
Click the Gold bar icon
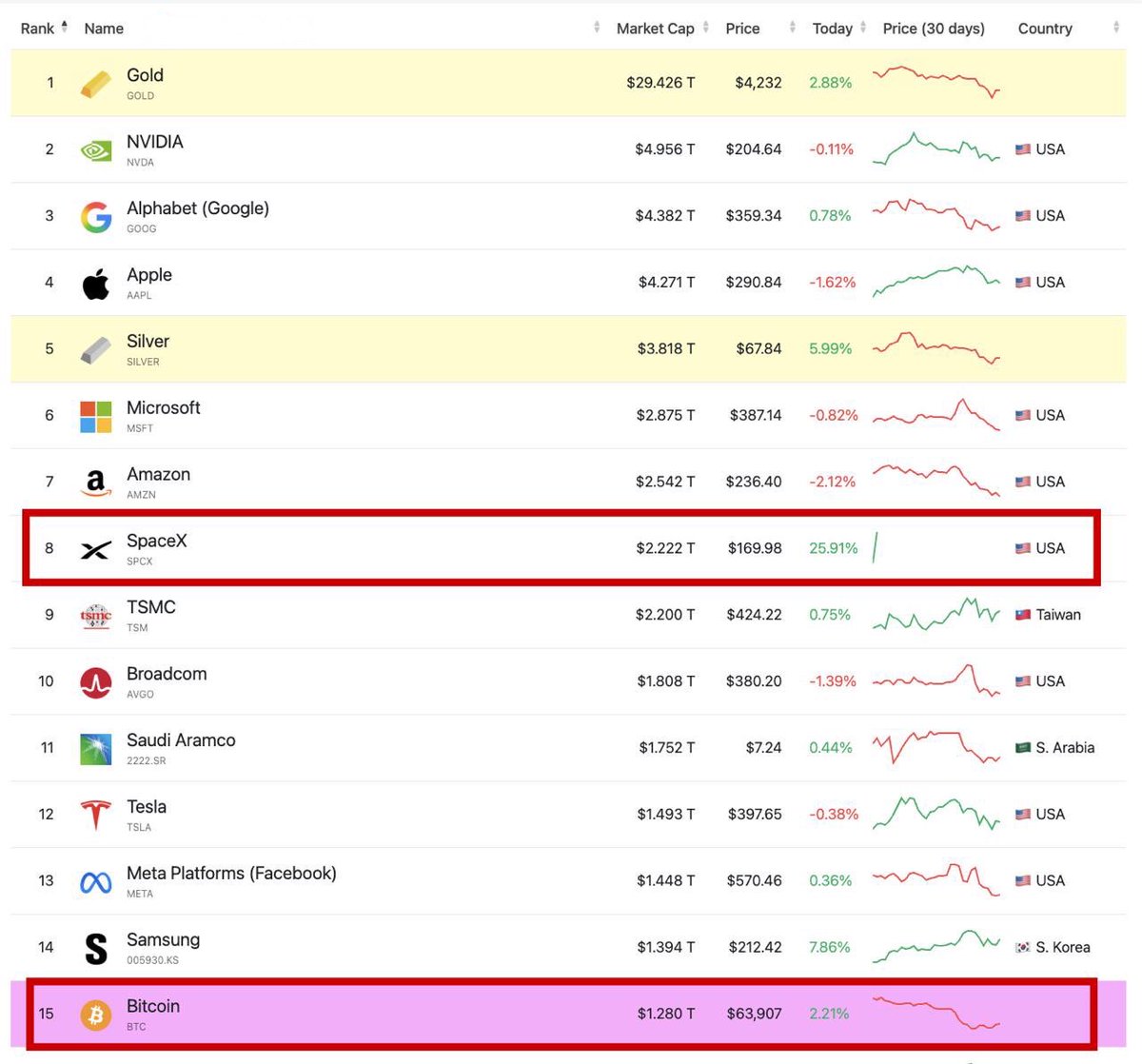tap(95, 84)
